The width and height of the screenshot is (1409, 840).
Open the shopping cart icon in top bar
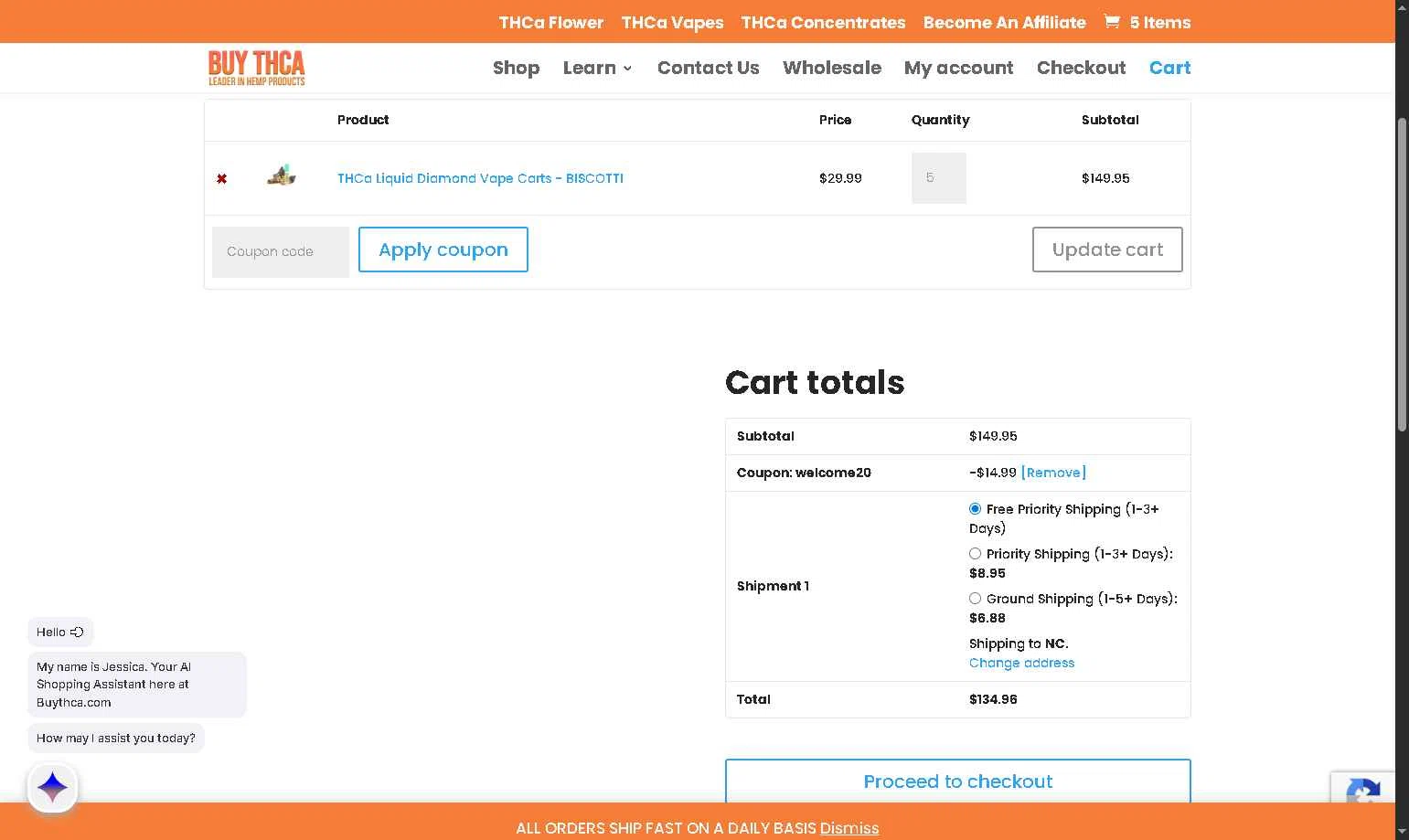pos(1112,22)
